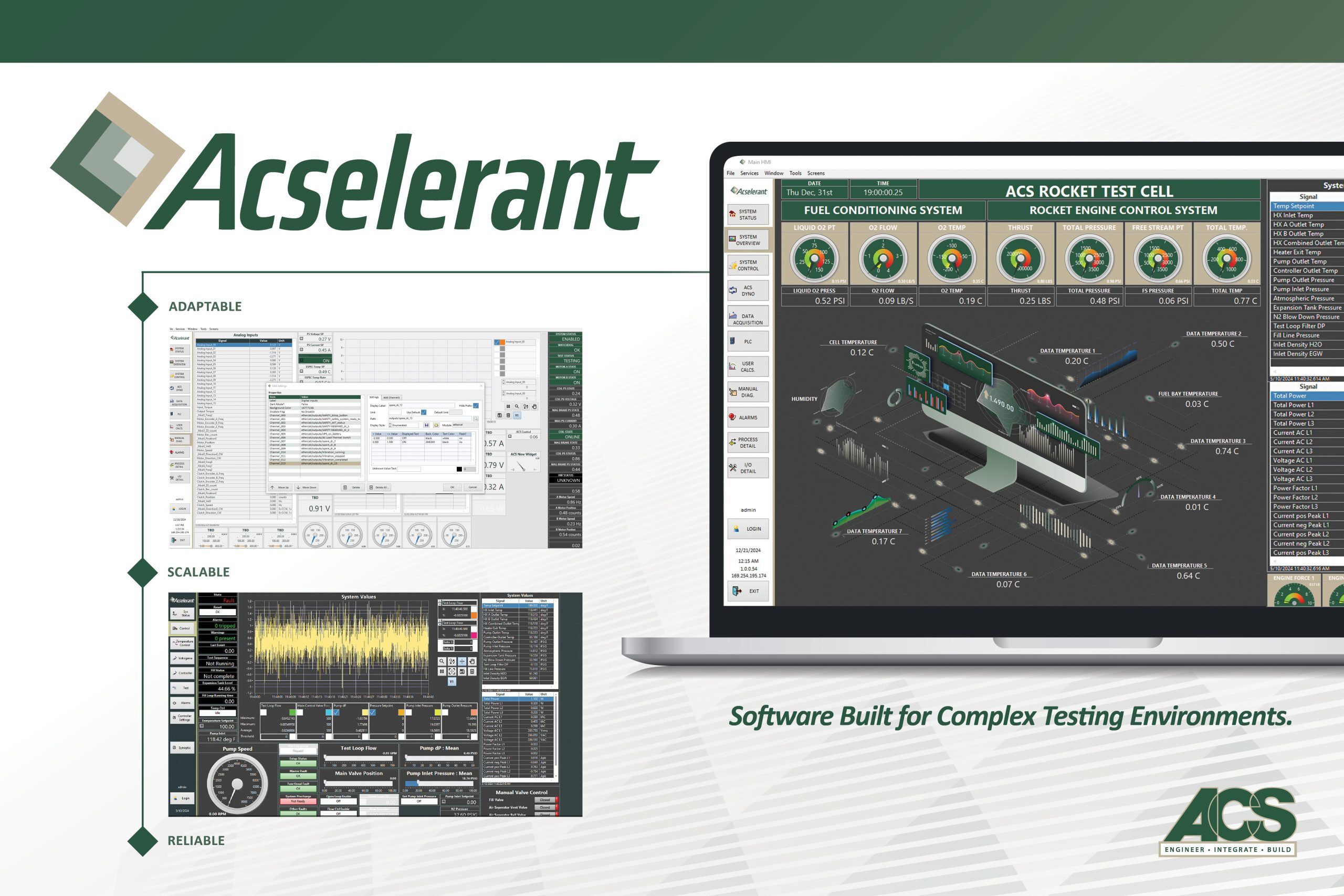Toggle the Pump dP checkbox in the Scalable statistics
The height and width of the screenshot is (896, 1344).
click(337, 713)
